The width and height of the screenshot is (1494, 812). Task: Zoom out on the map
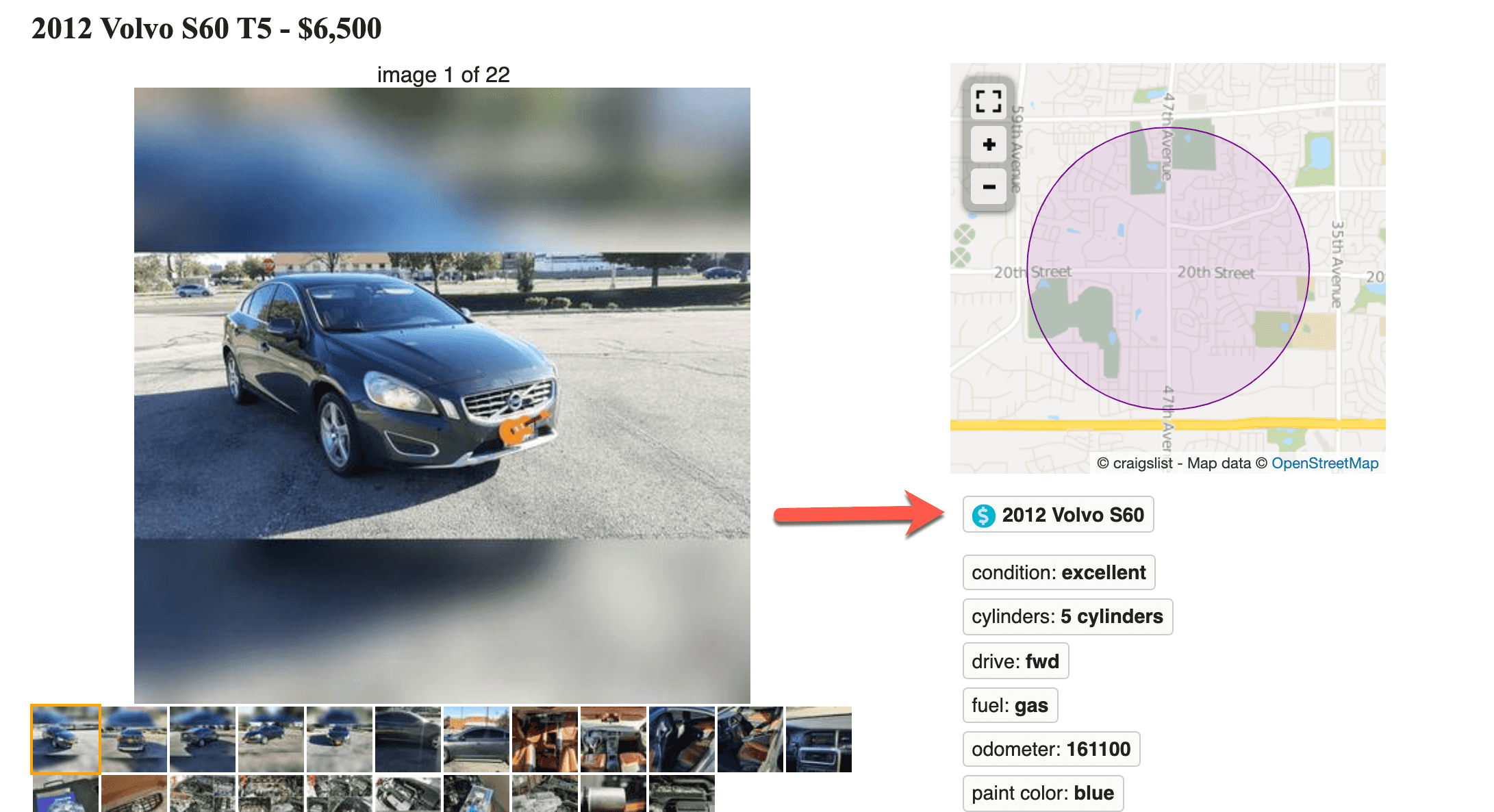[989, 186]
